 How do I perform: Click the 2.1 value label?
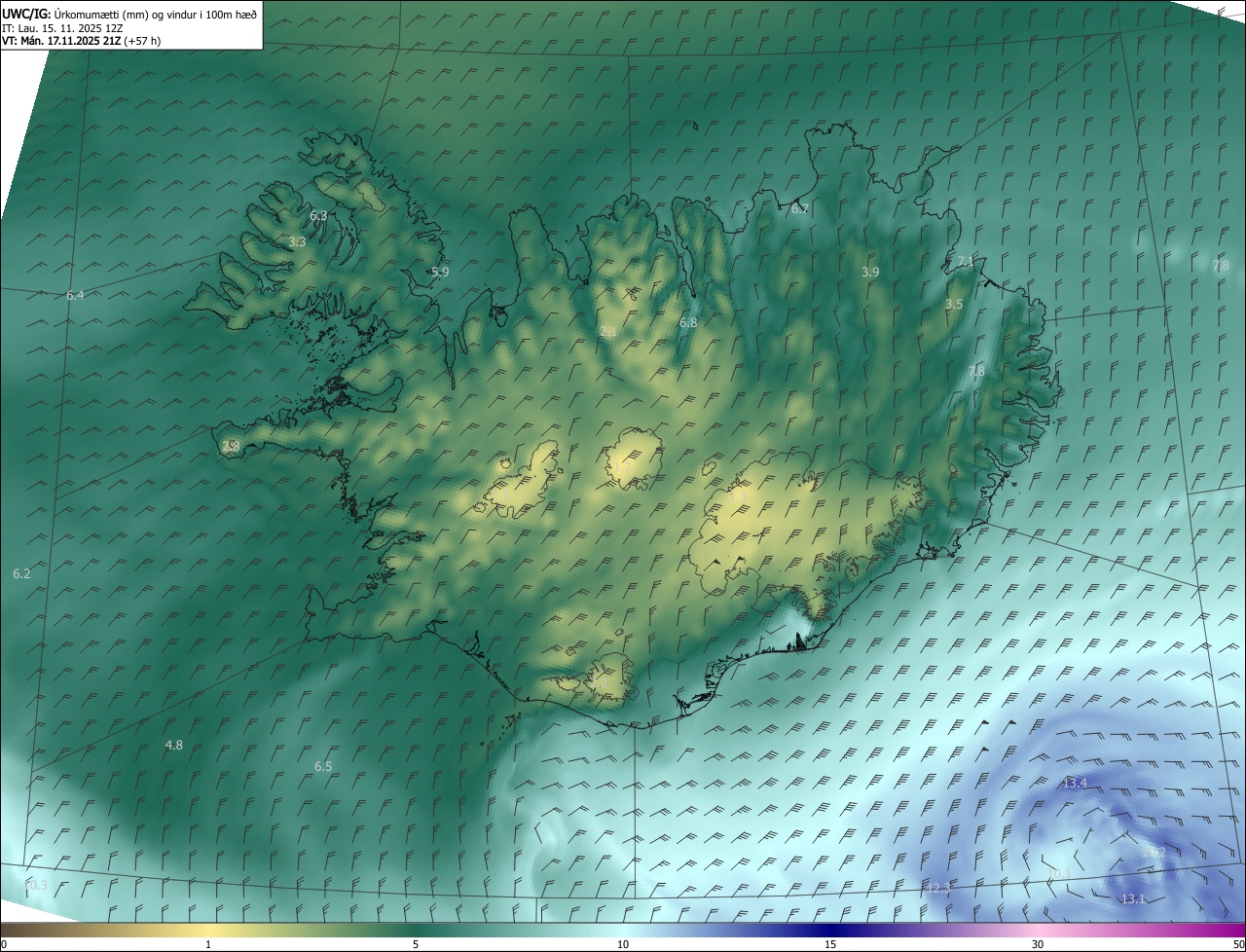click(608, 332)
